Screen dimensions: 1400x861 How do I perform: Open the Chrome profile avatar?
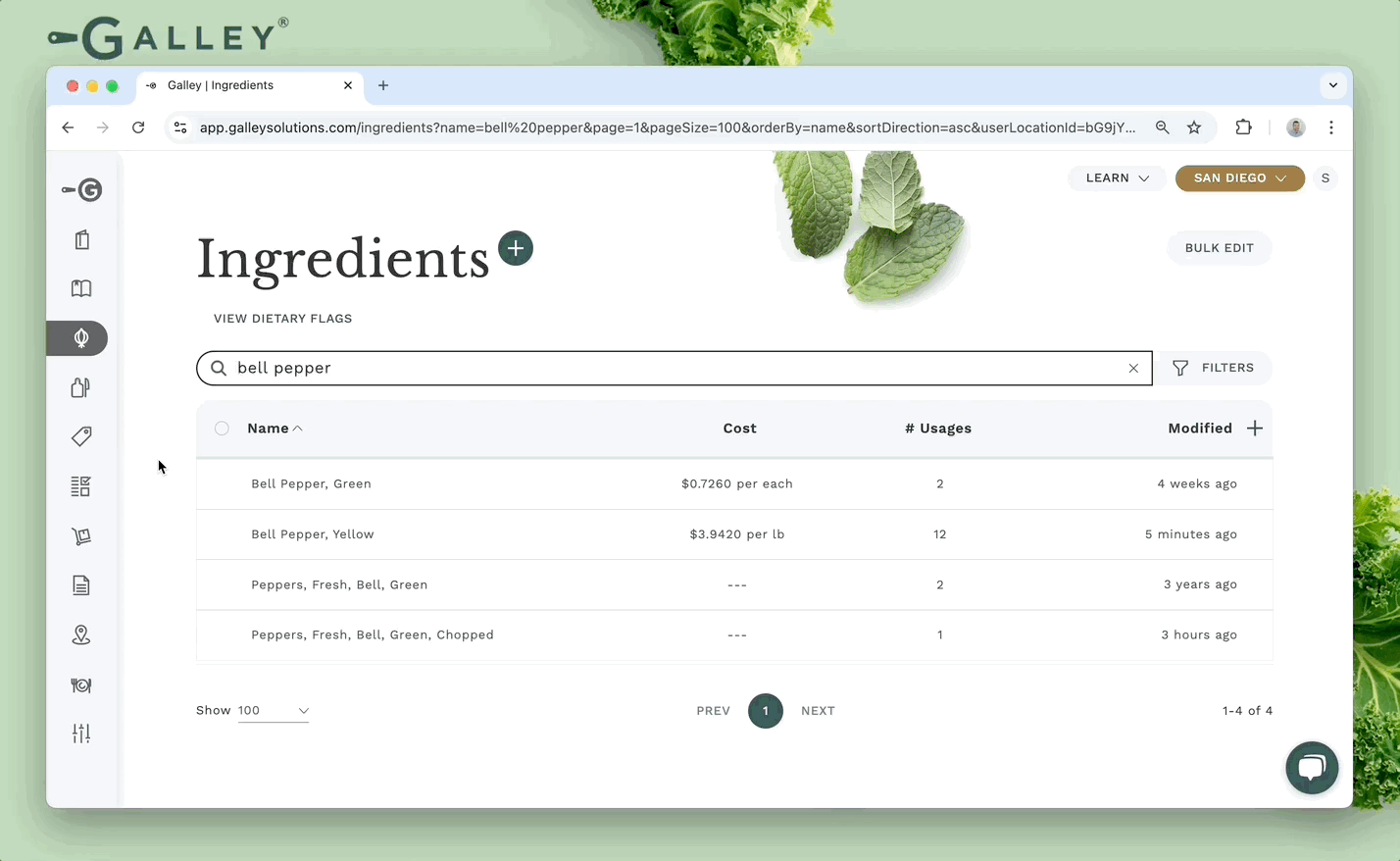1296,127
